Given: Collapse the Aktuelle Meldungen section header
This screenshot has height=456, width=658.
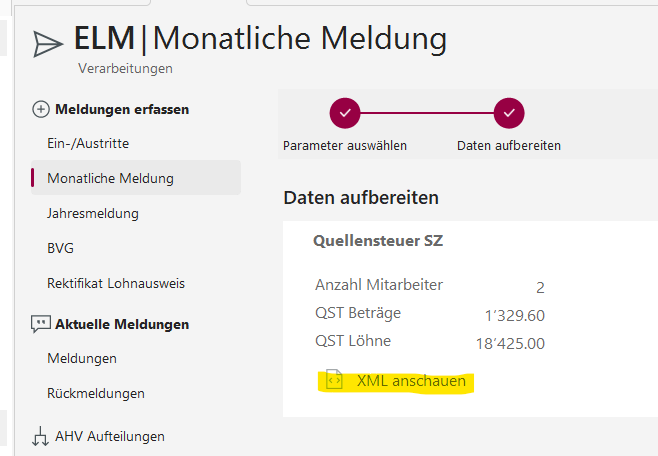Looking at the screenshot, I should (122, 324).
